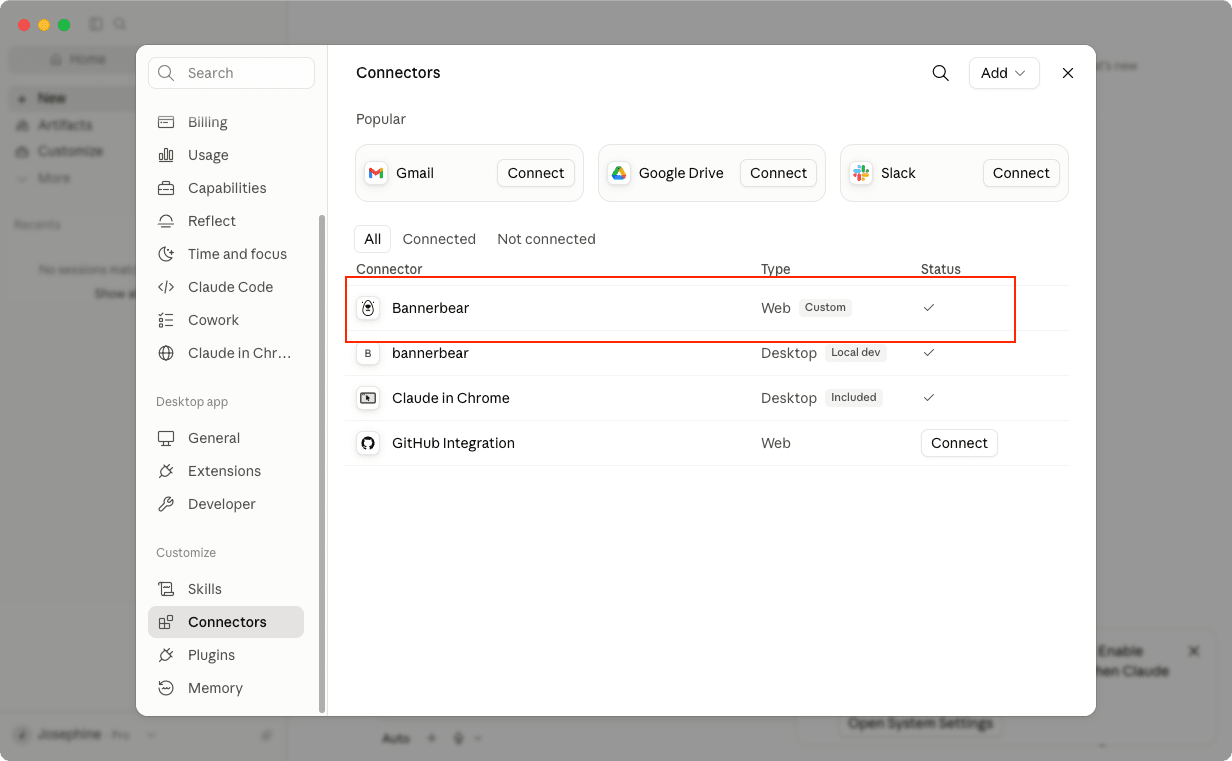Open the Add connector dropdown

tap(1004, 73)
